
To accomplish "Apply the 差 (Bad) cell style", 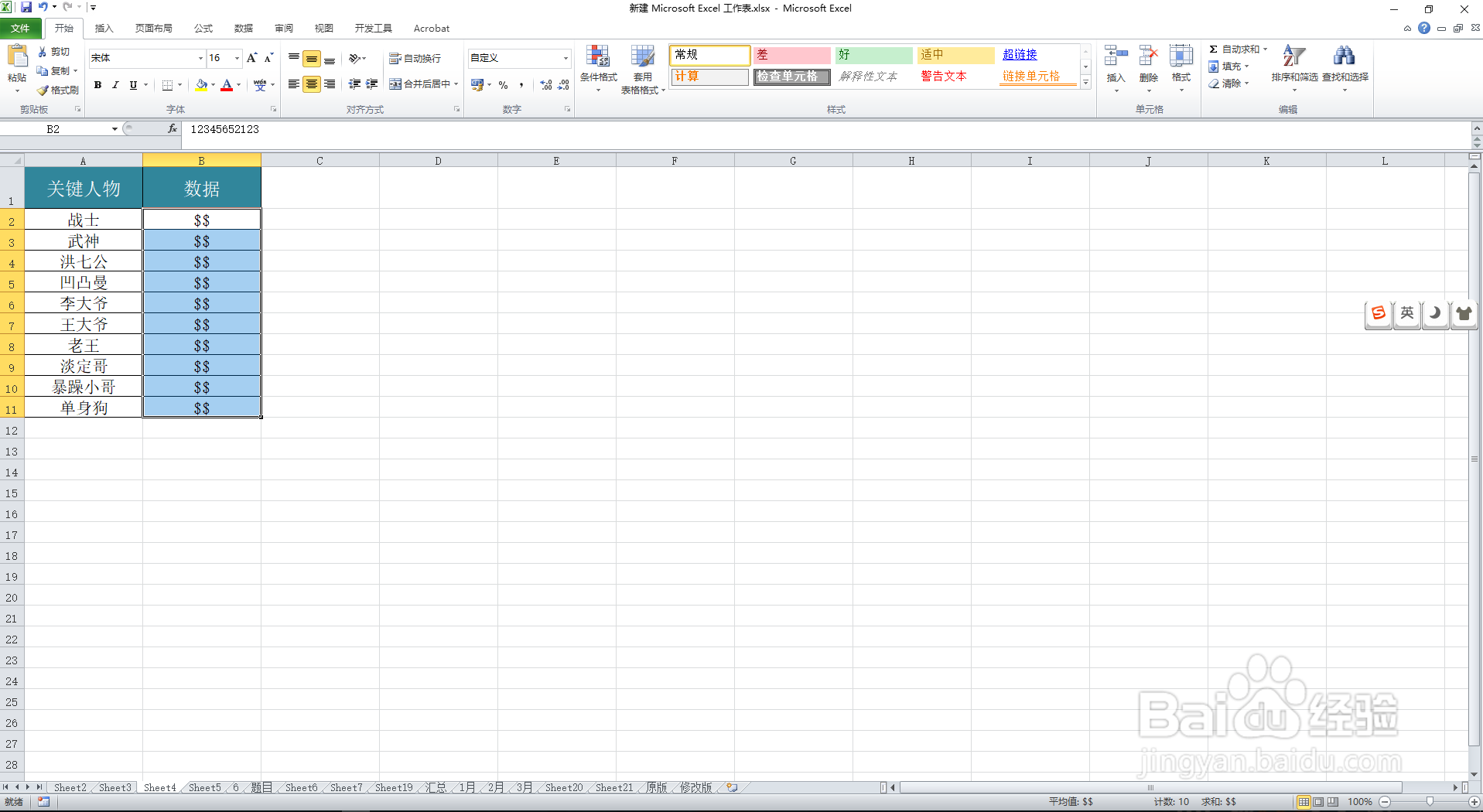I will click(x=791, y=55).
